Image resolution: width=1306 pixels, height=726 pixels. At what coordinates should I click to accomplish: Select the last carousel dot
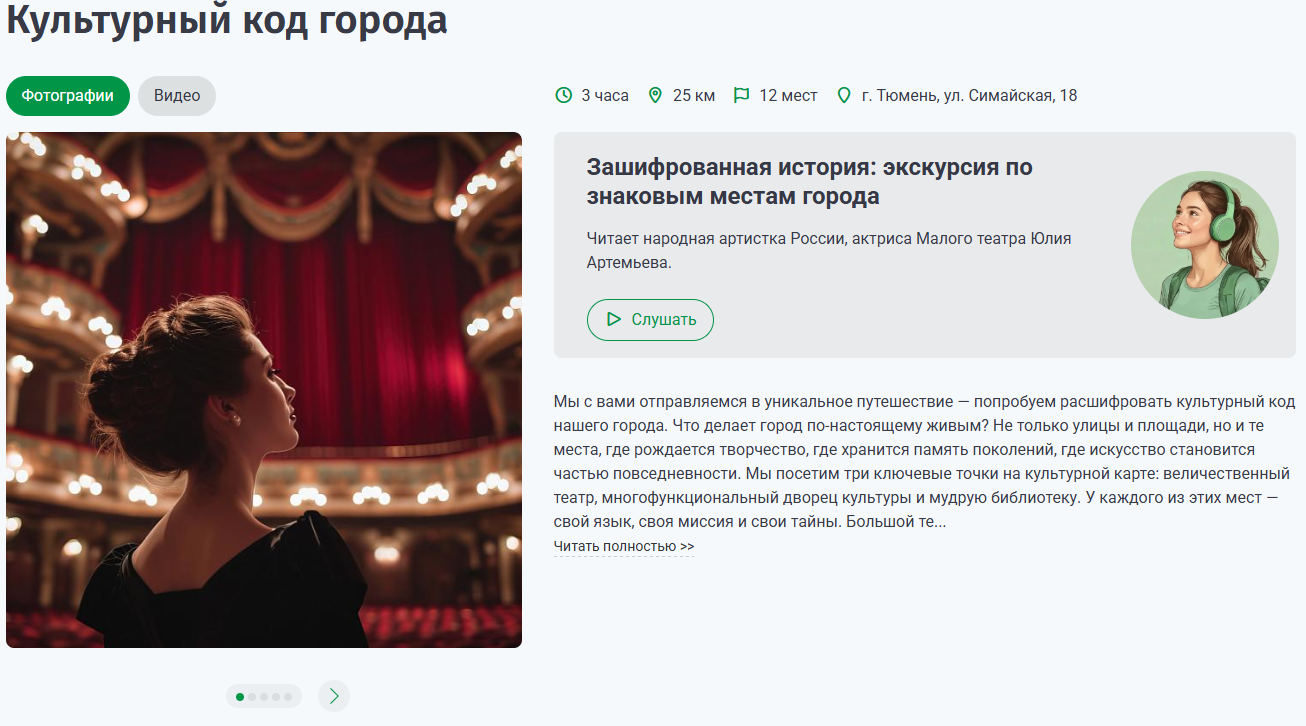click(x=288, y=697)
